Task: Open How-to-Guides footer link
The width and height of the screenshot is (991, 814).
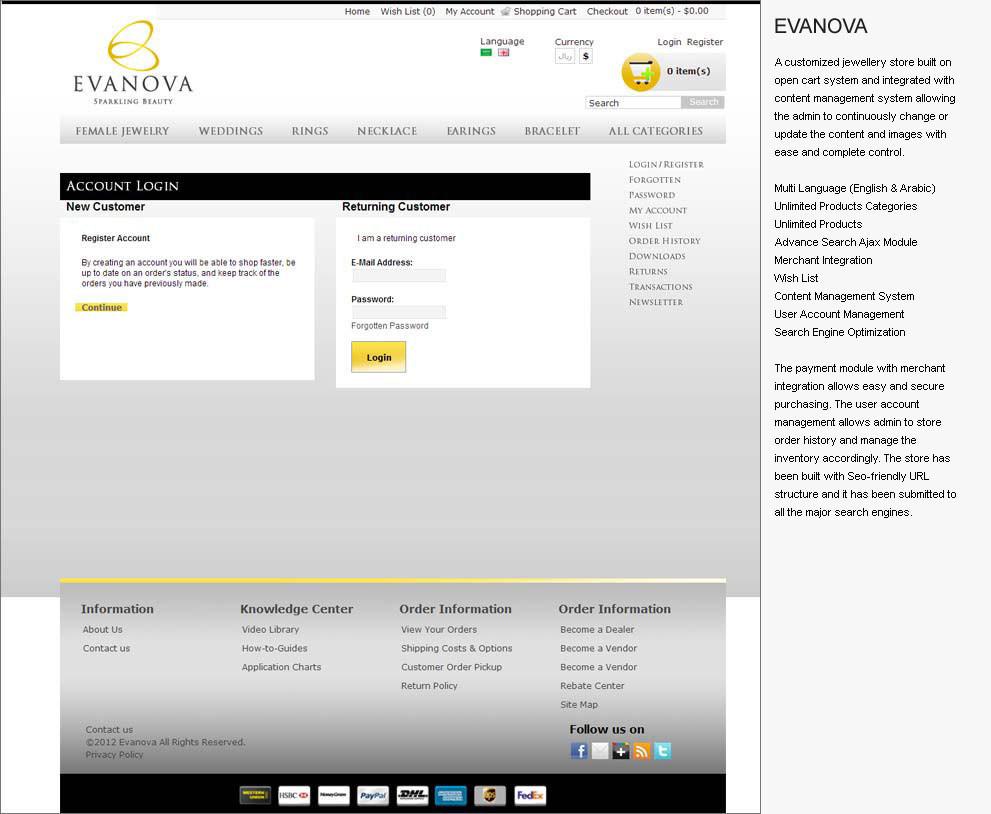Action: (274, 648)
